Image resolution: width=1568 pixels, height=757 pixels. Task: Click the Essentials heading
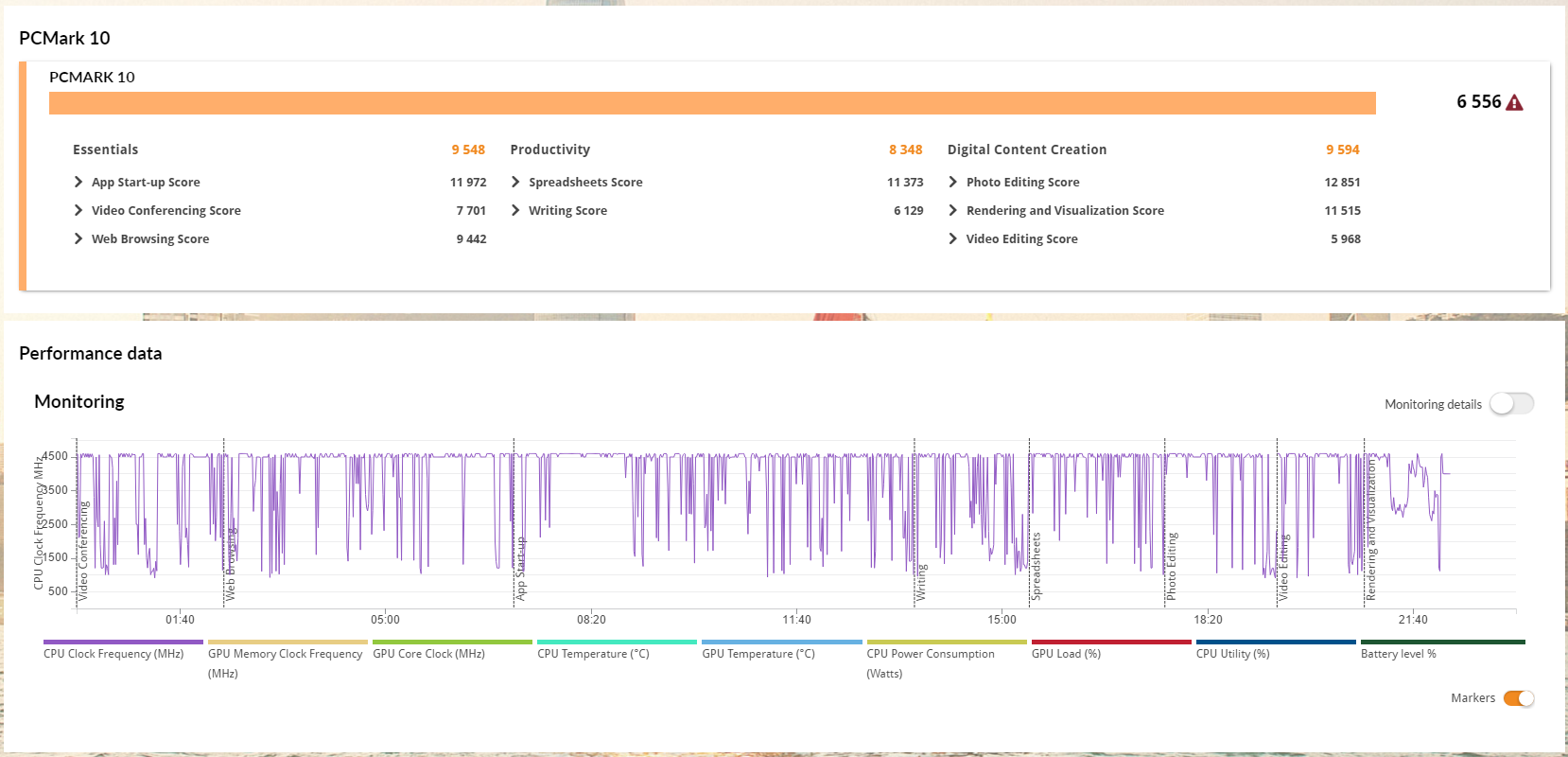click(105, 150)
